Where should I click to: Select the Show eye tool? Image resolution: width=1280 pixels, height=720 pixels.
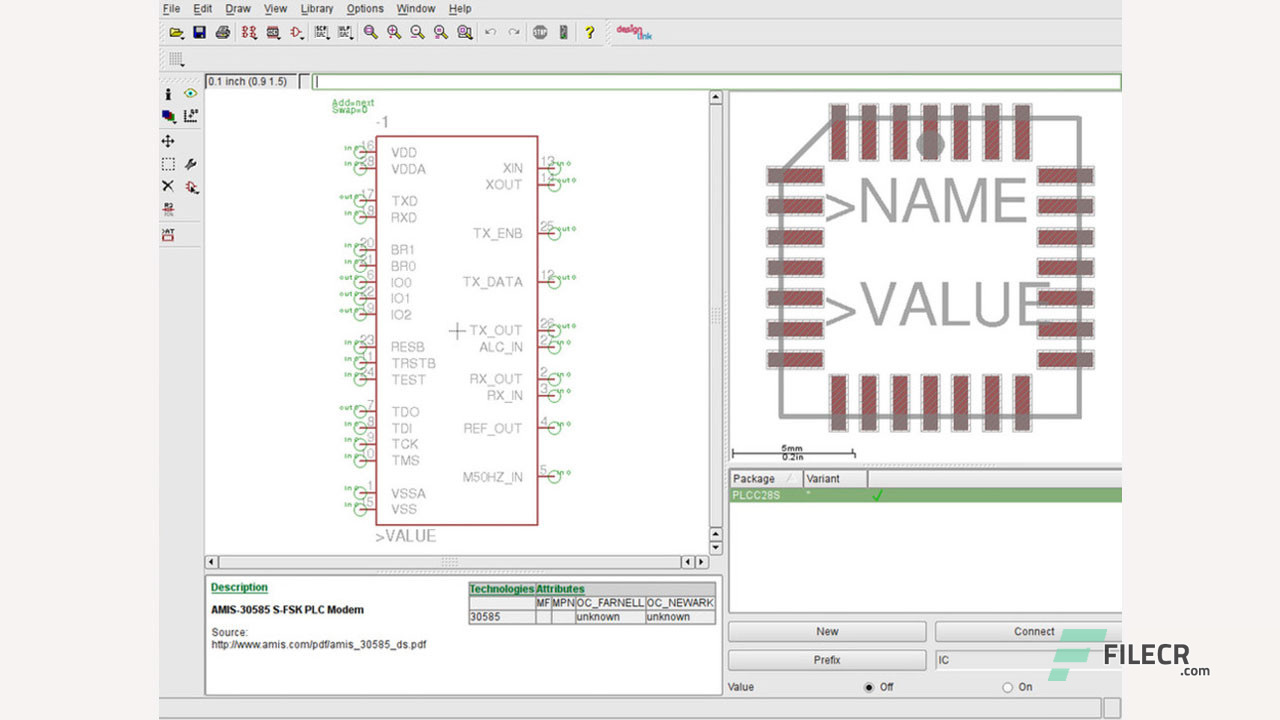190,94
